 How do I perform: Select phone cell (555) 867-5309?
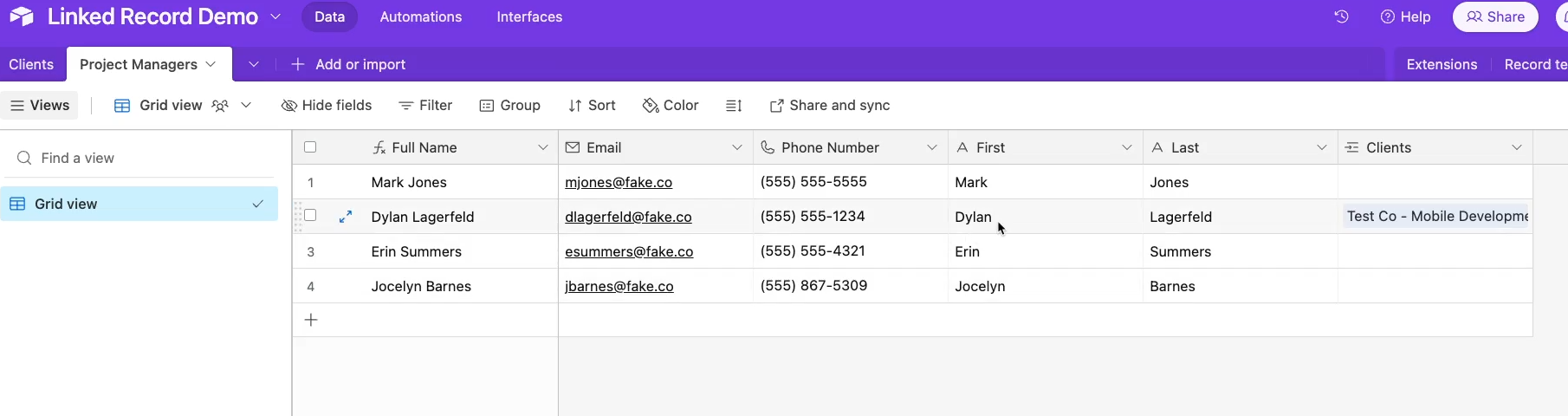851,286
